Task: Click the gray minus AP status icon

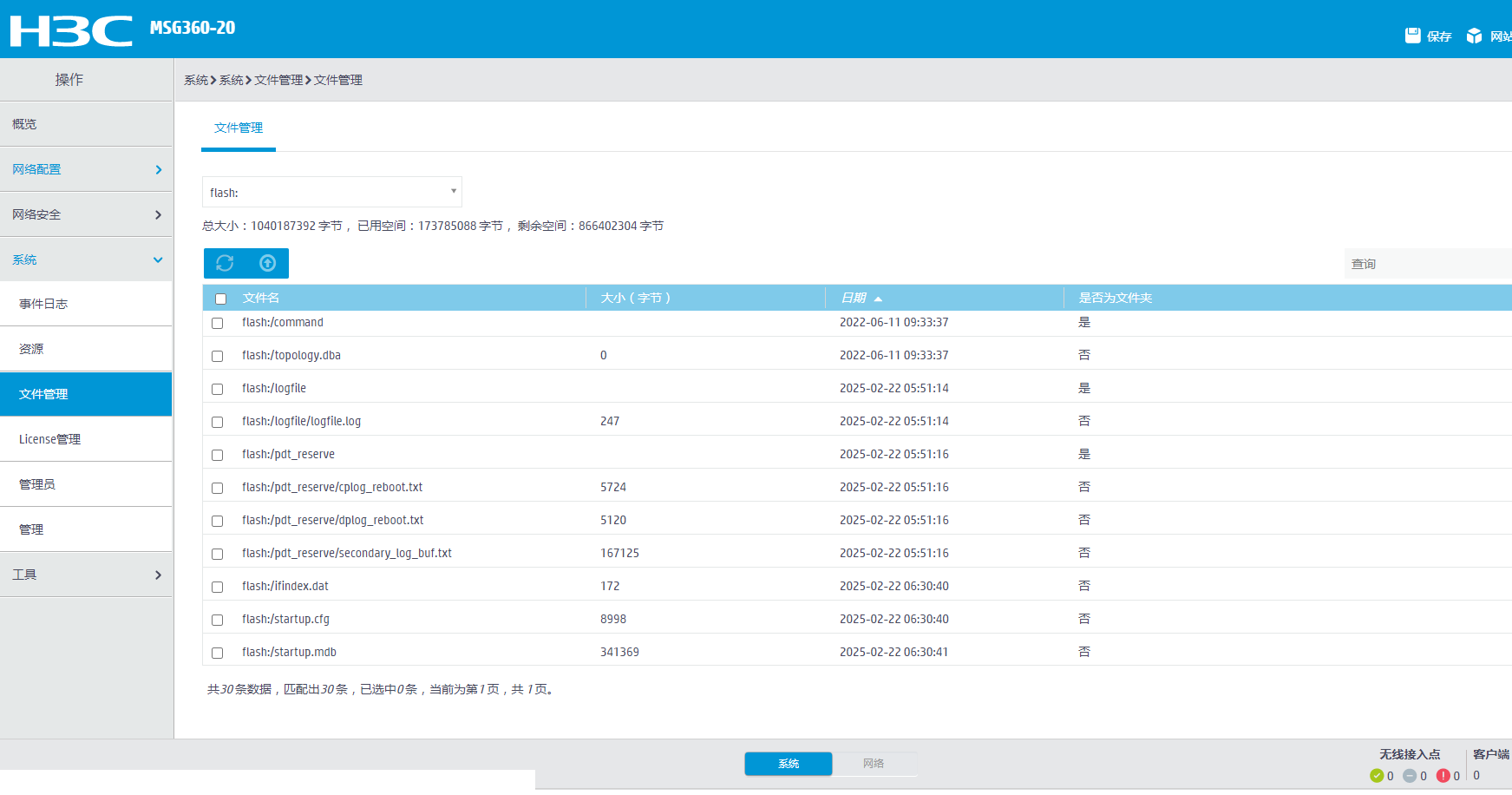Action: [1410, 776]
